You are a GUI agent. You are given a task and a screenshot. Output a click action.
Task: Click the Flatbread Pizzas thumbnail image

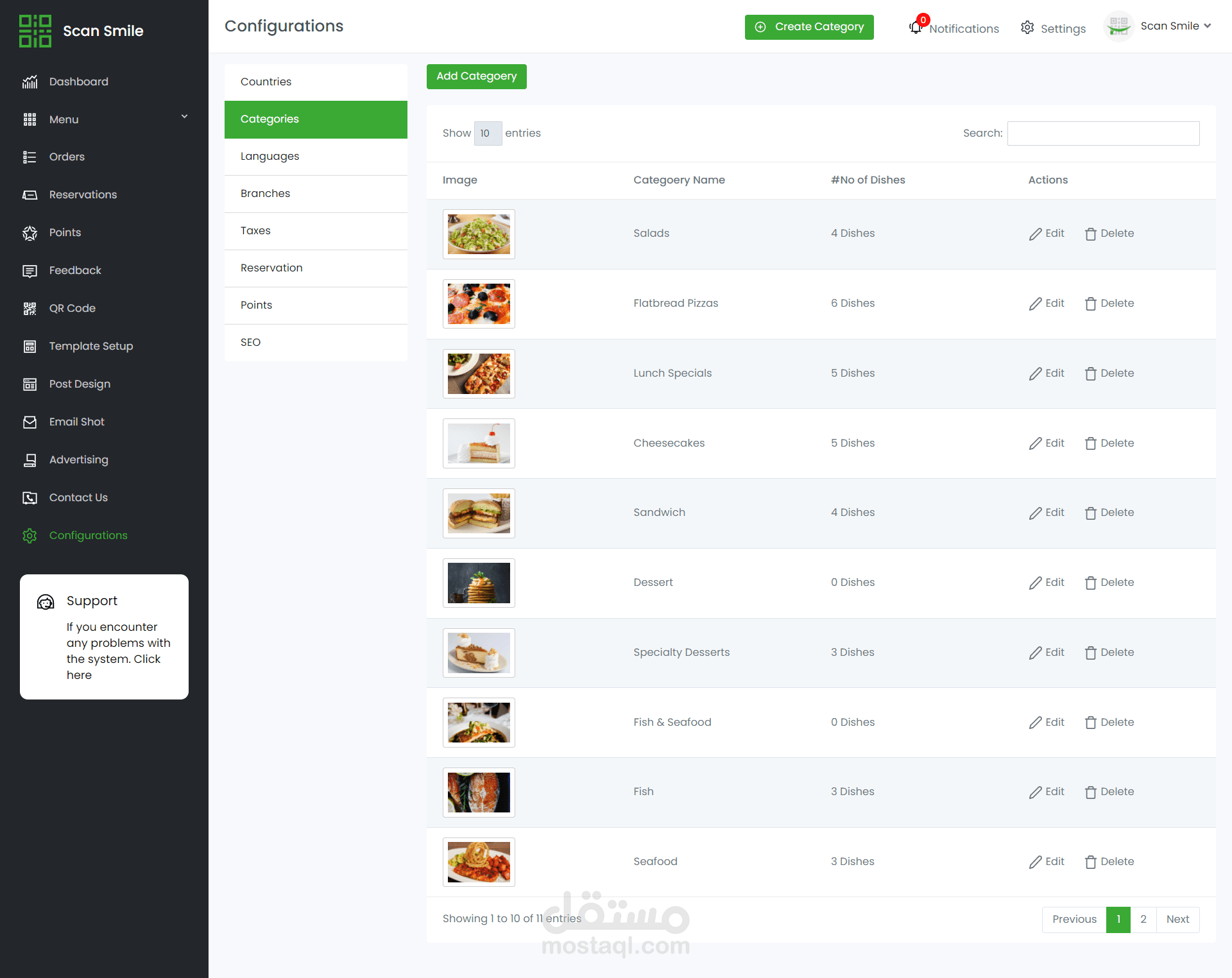tap(479, 304)
